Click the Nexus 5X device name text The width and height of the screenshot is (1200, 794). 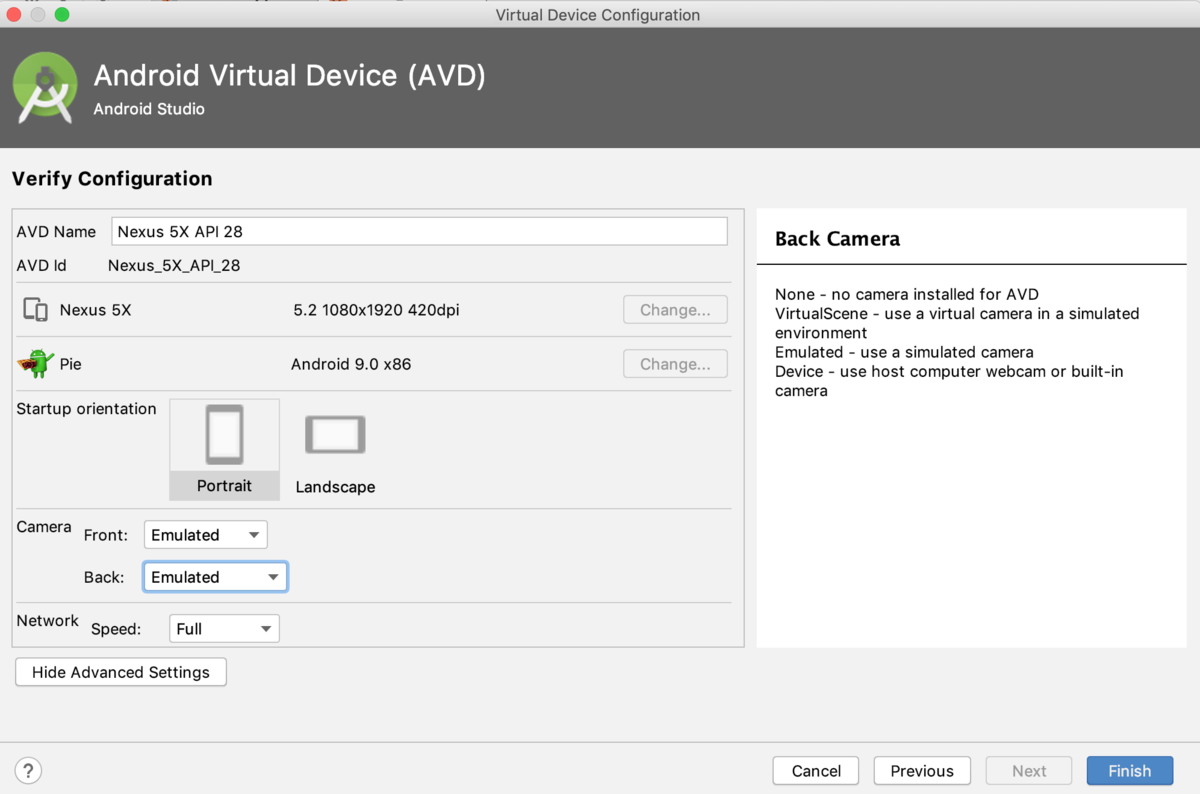point(96,310)
